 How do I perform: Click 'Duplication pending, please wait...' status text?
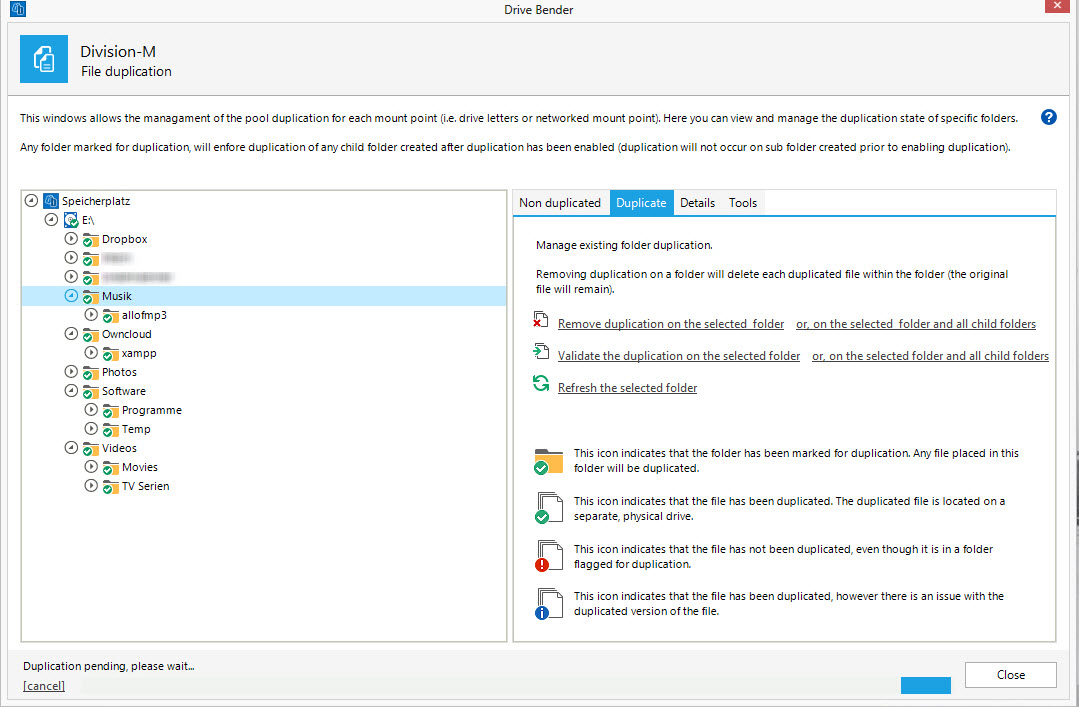pos(109,666)
